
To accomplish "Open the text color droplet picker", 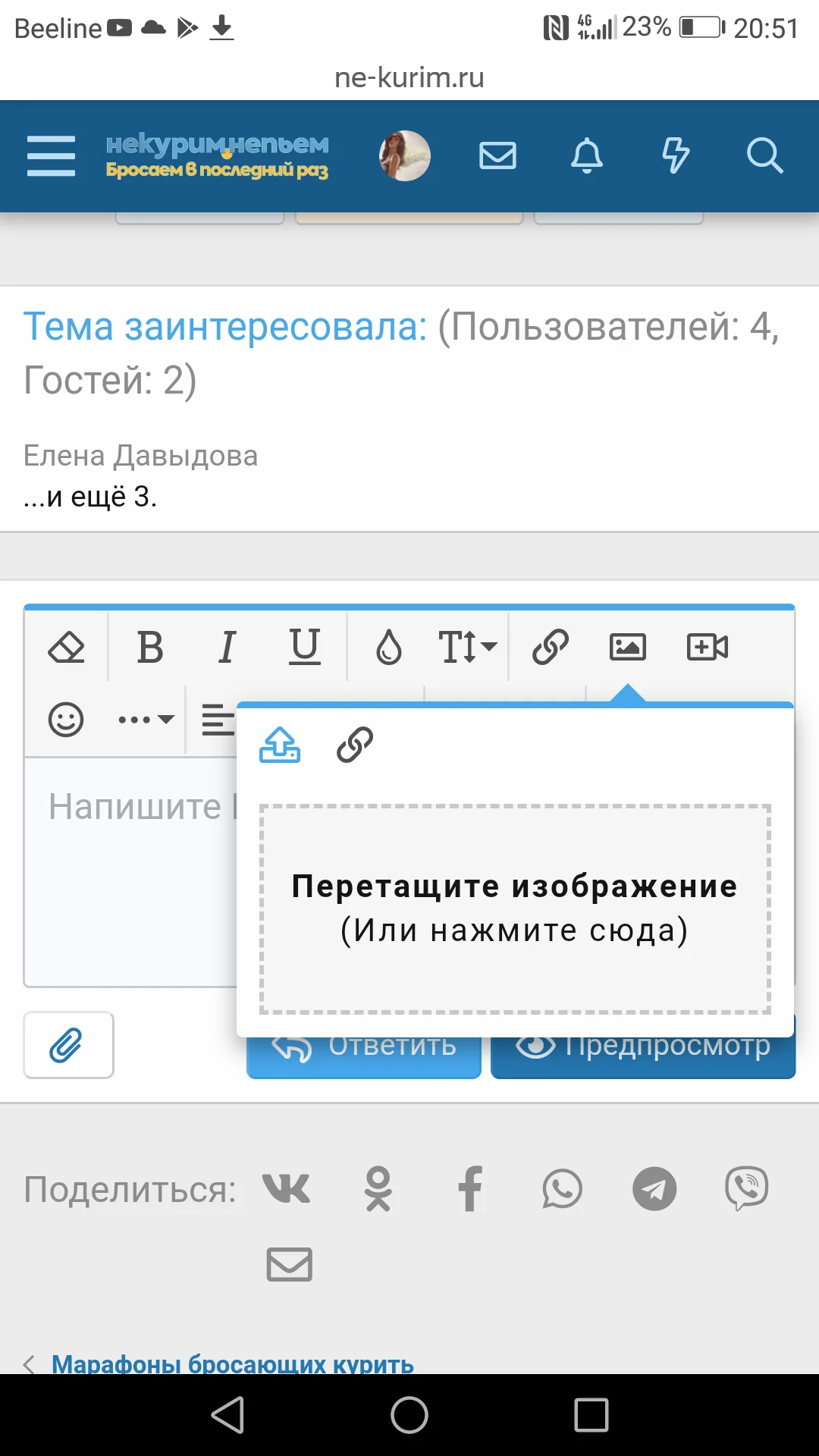I will [x=389, y=647].
